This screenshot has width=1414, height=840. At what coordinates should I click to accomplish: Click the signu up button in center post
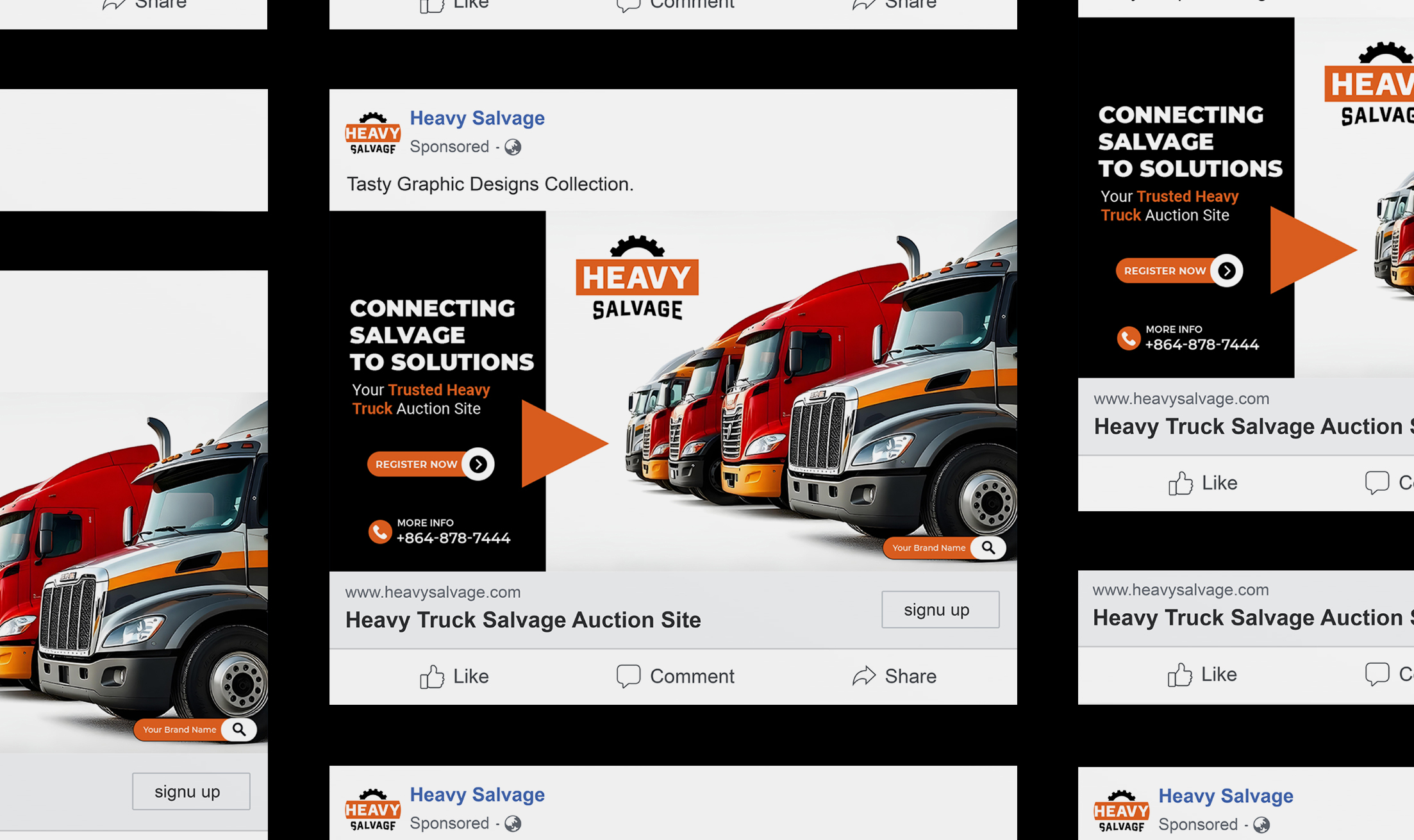940,609
